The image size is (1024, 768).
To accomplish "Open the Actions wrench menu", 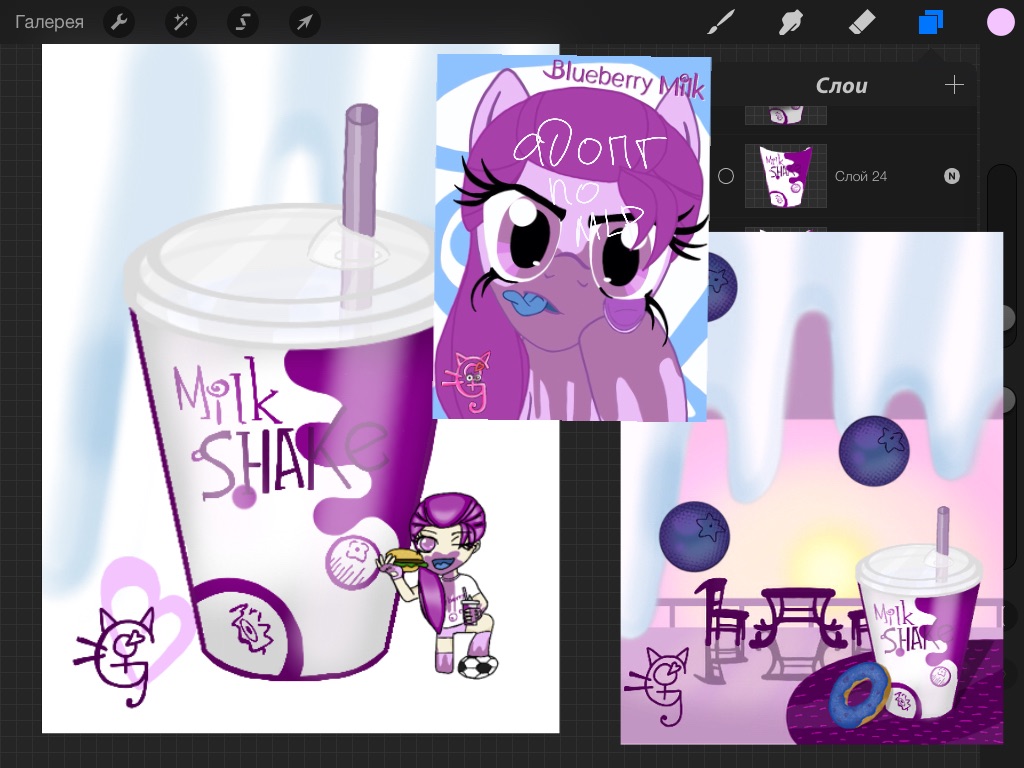I will pos(119,22).
